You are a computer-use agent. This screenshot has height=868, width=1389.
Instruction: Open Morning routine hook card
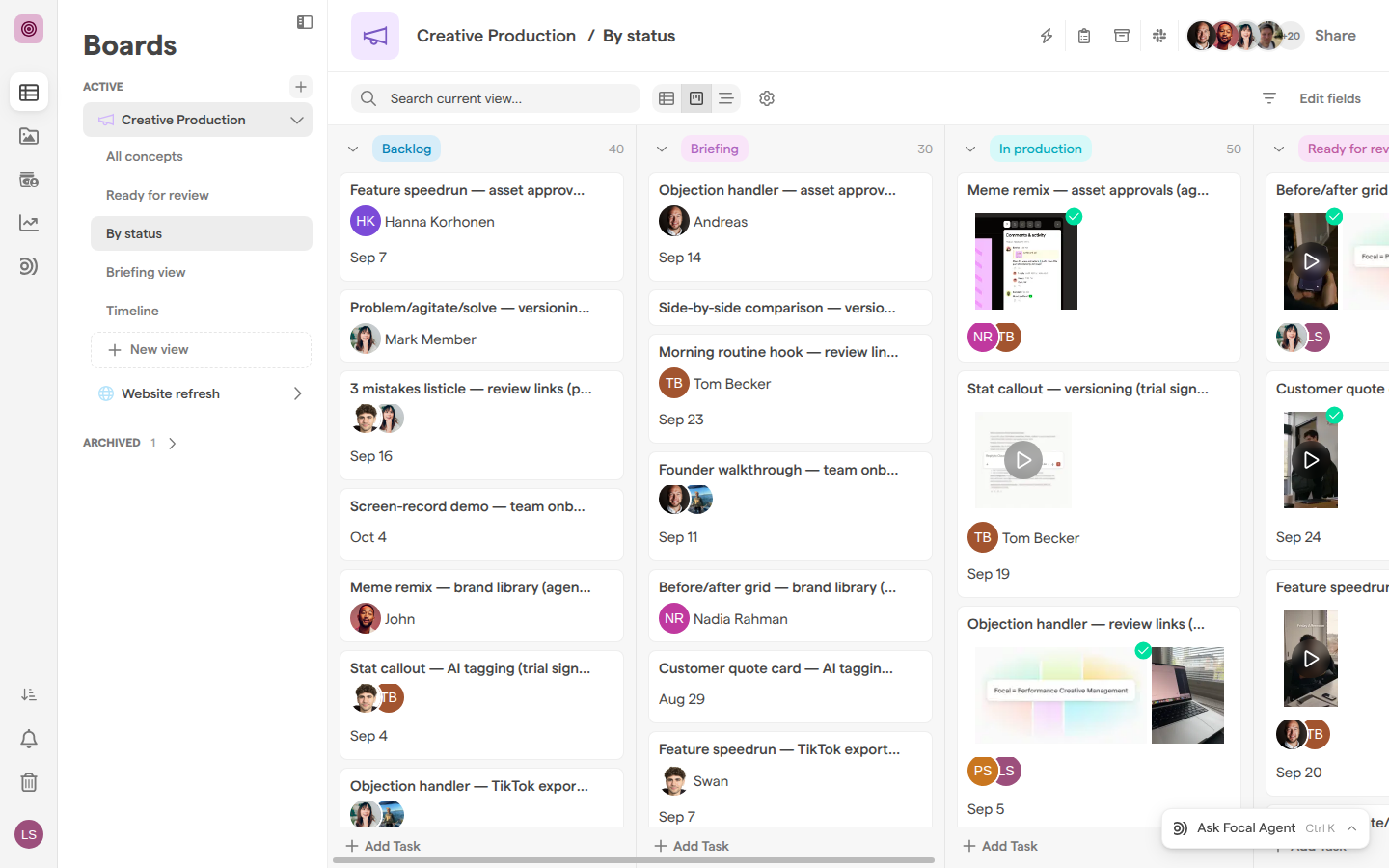(x=790, y=389)
